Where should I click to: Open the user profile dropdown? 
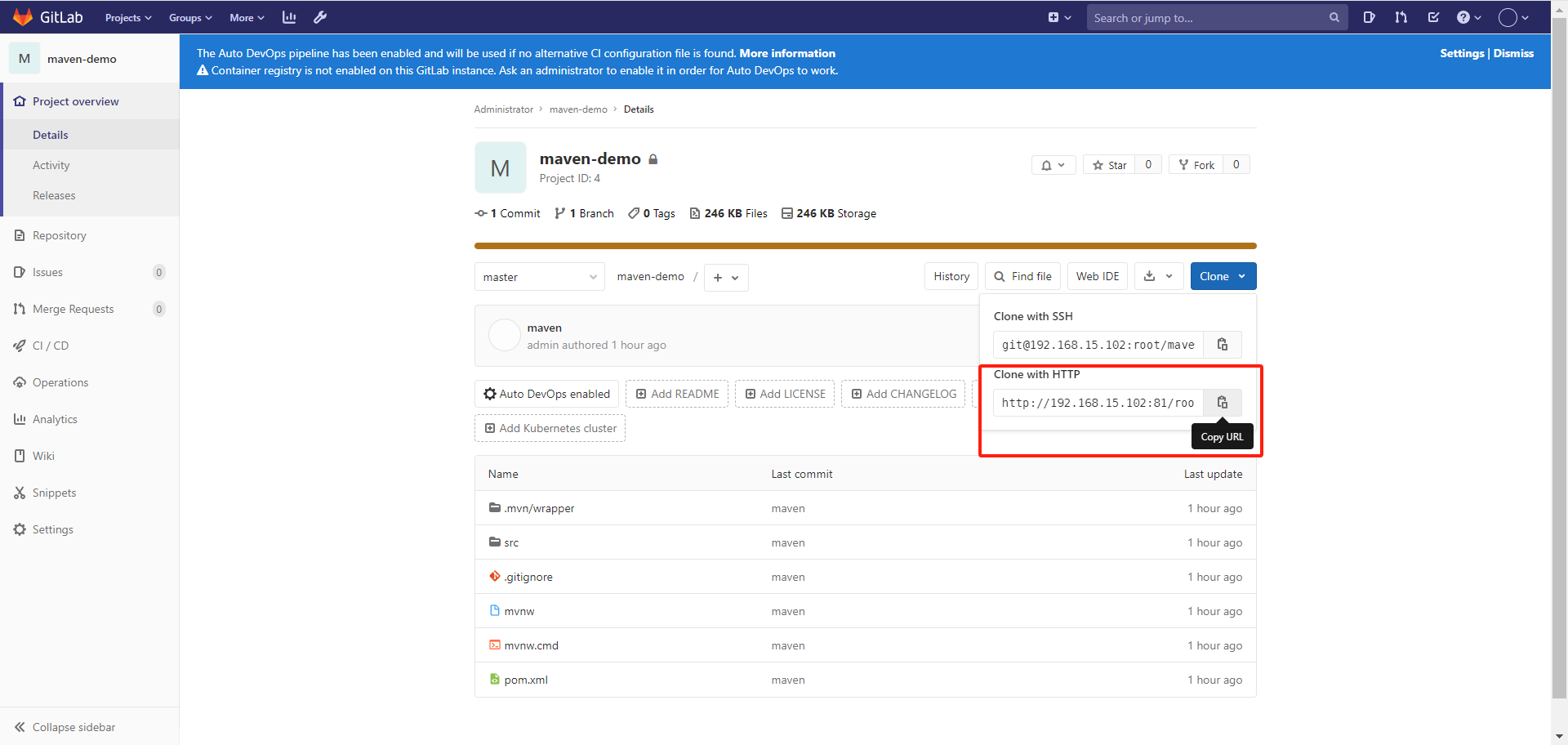tap(1513, 17)
